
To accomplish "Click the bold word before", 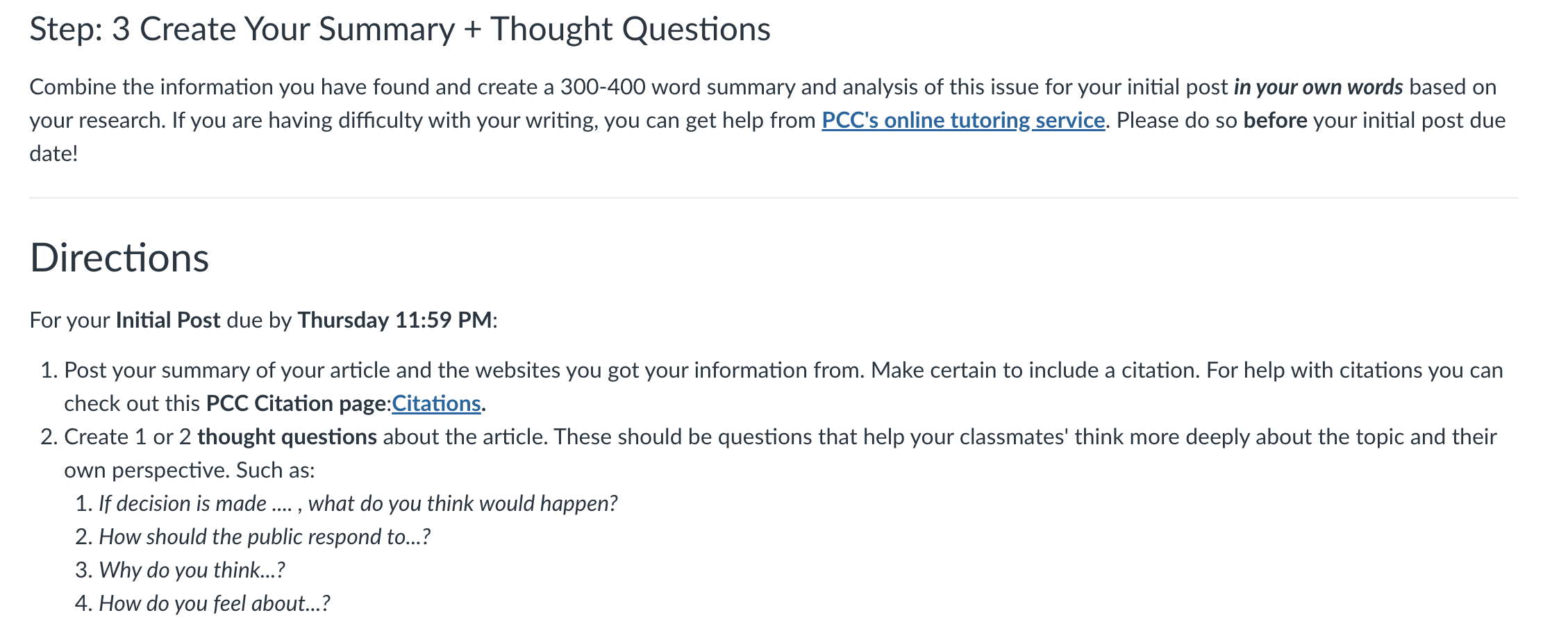I will (1275, 121).
